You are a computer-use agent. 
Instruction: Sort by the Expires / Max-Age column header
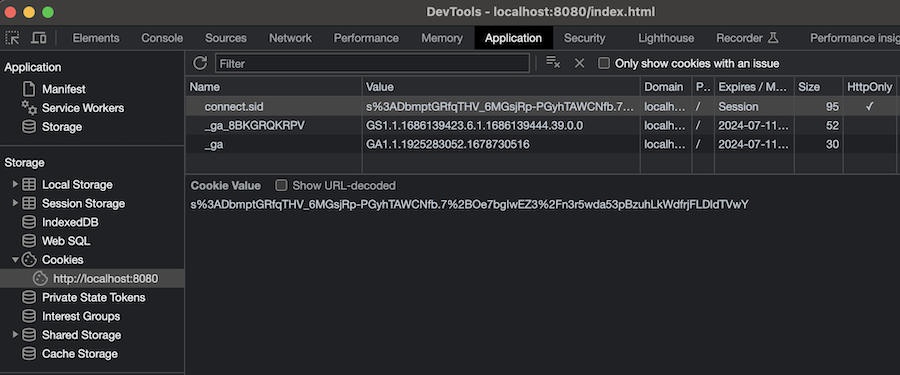point(754,87)
